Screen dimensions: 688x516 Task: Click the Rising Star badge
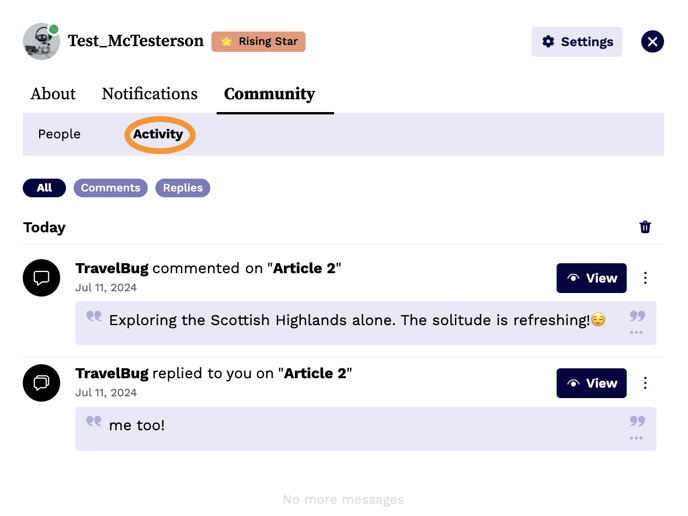(x=258, y=42)
